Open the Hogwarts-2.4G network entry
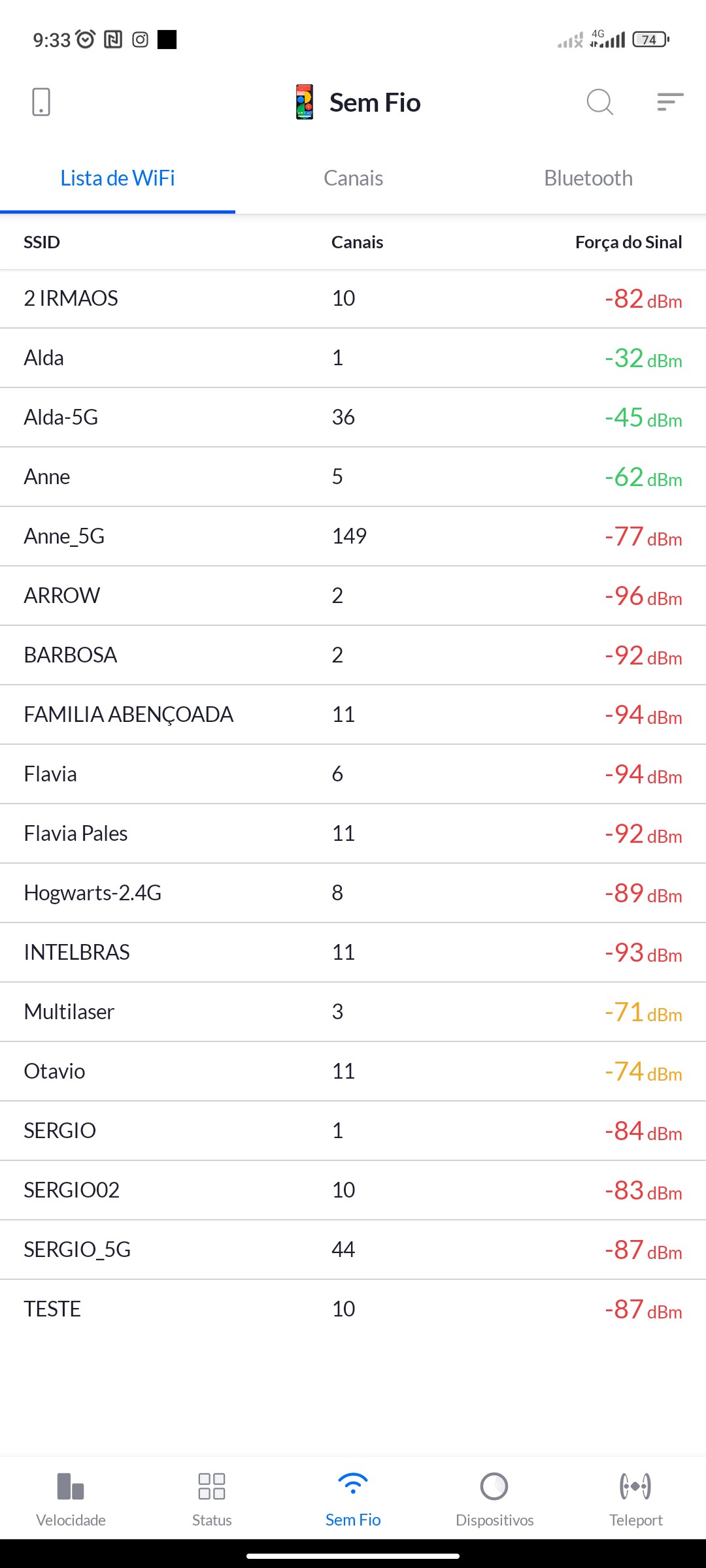This screenshot has width=706, height=1568. click(353, 892)
